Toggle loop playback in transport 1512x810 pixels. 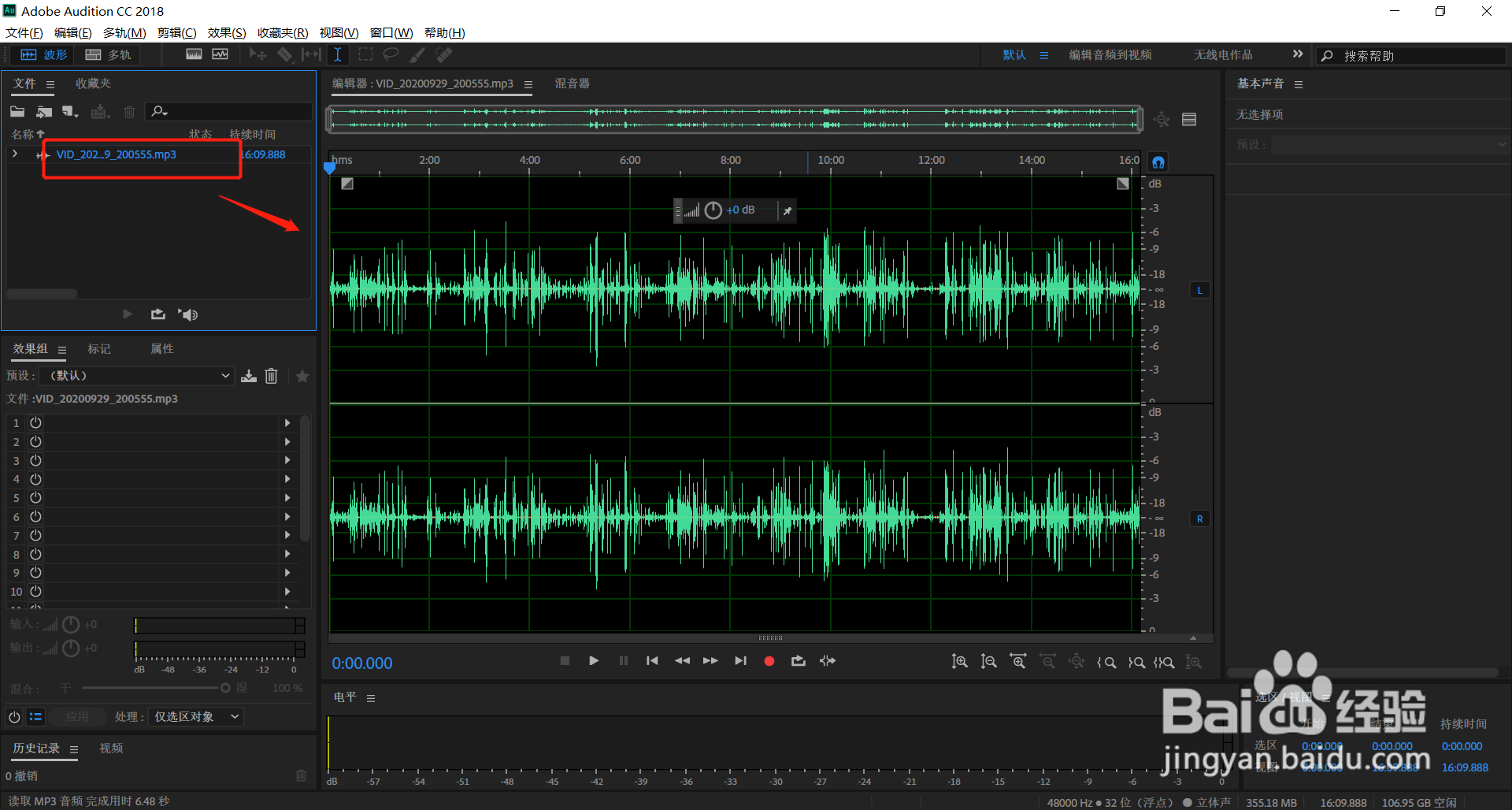tap(799, 661)
